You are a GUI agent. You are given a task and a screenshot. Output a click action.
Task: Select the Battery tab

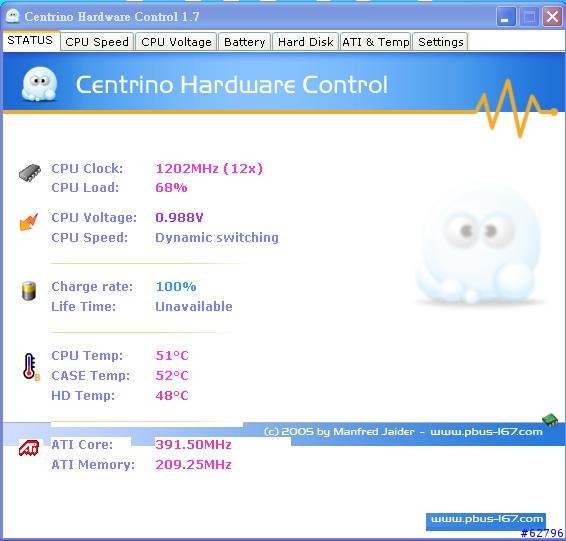click(x=244, y=42)
